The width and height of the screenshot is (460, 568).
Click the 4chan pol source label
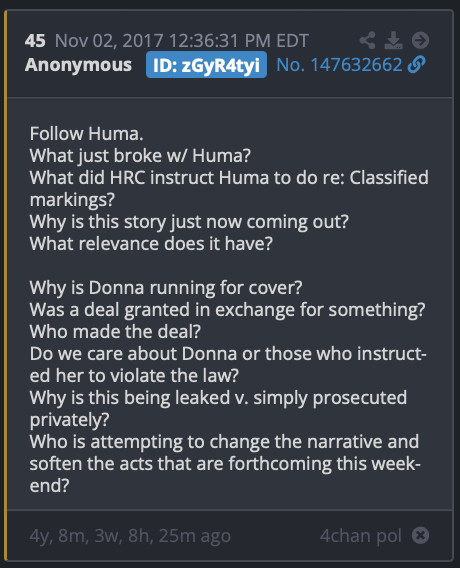tap(361, 535)
